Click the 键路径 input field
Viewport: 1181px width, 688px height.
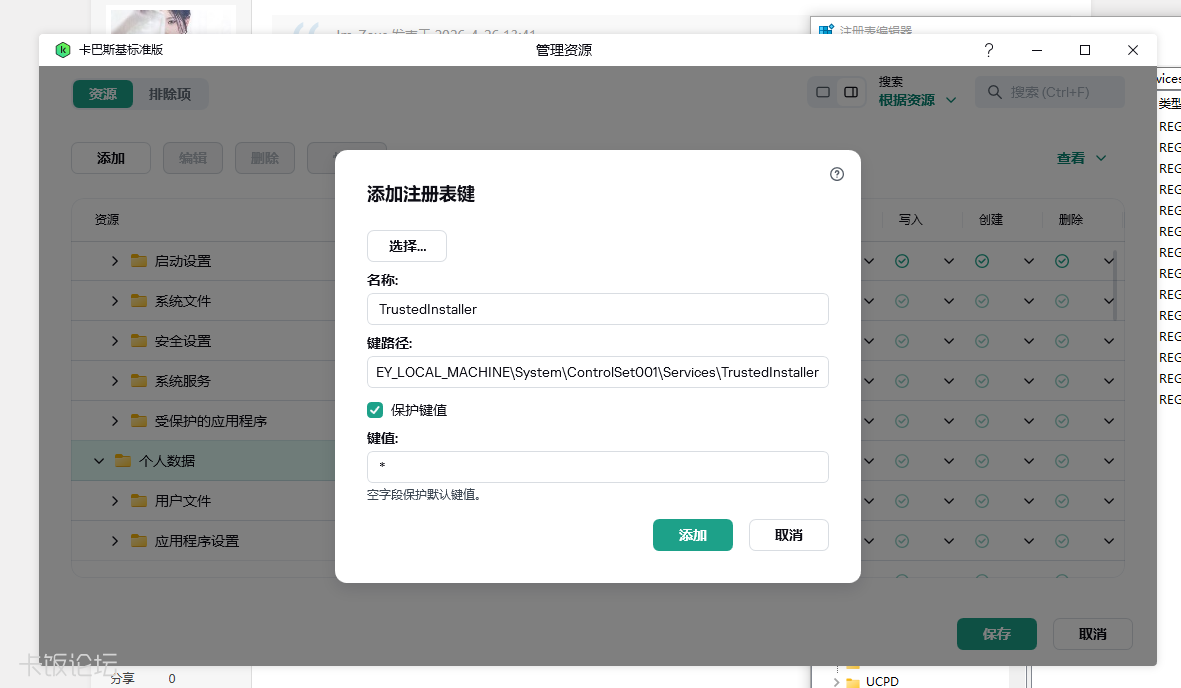coord(597,372)
